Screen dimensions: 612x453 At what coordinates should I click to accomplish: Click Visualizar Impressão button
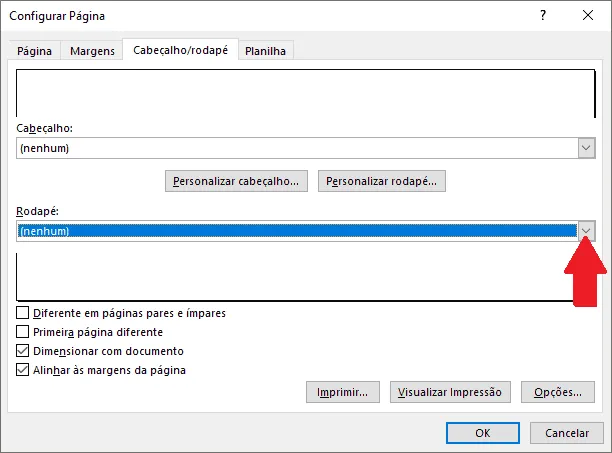coord(450,392)
